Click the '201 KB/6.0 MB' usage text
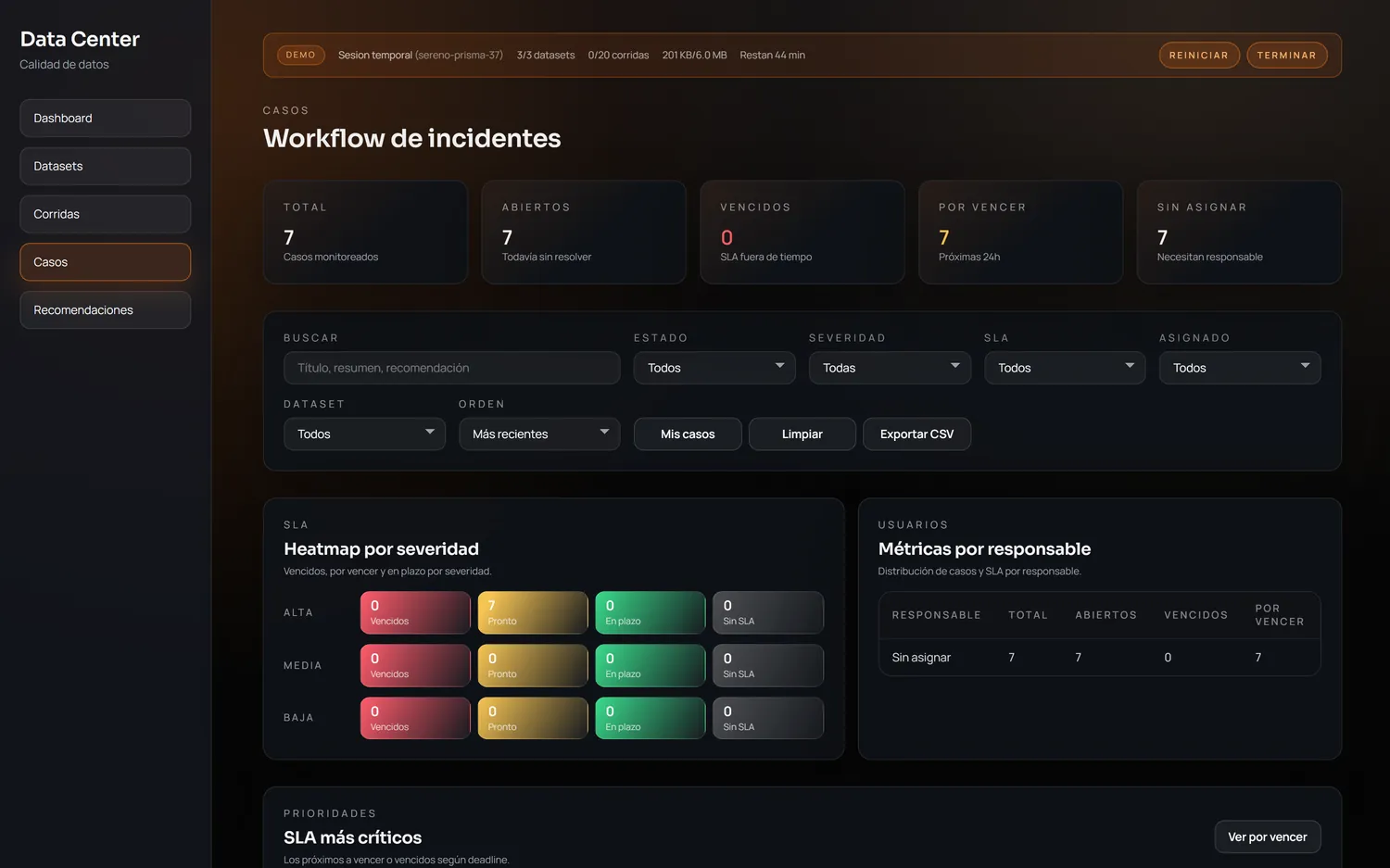This screenshot has height=868, width=1390. (x=694, y=56)
